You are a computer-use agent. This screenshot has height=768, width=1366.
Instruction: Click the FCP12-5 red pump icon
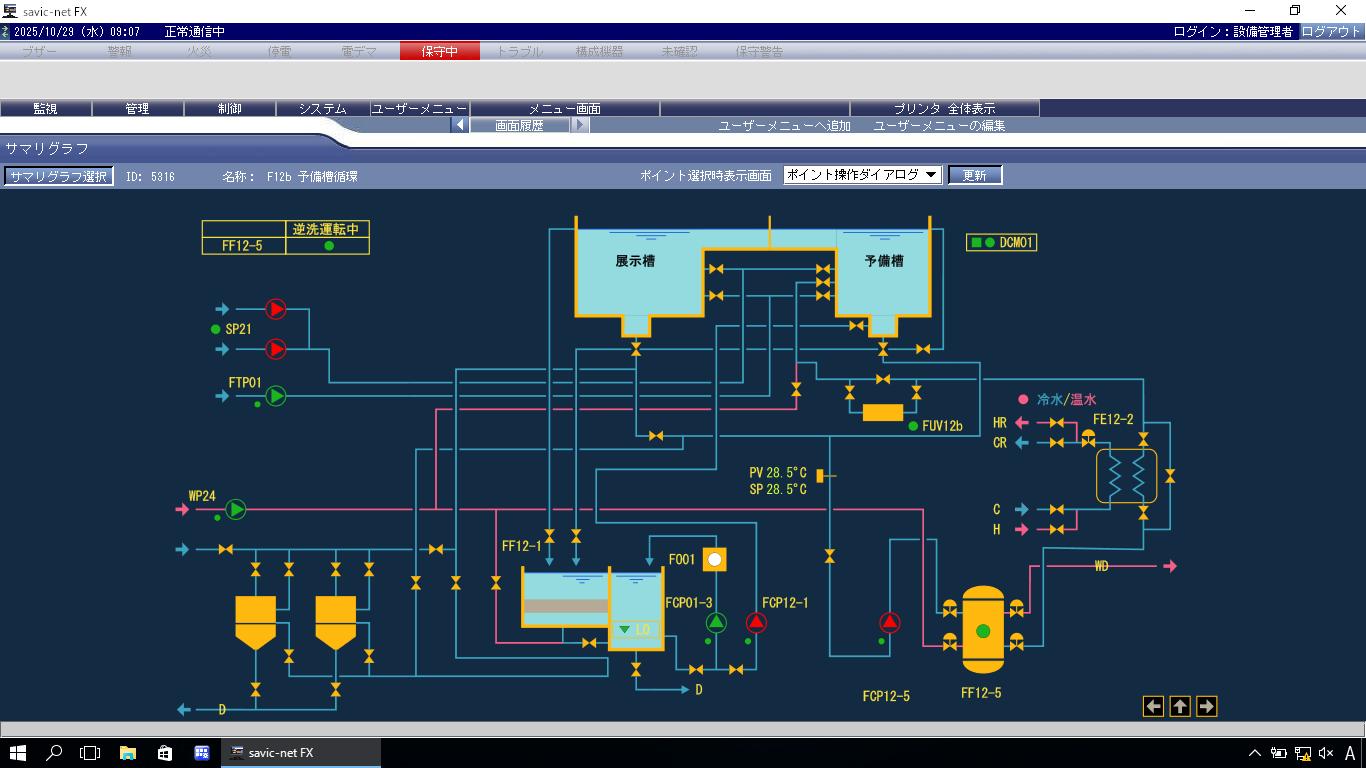click(x=889, y=623)
